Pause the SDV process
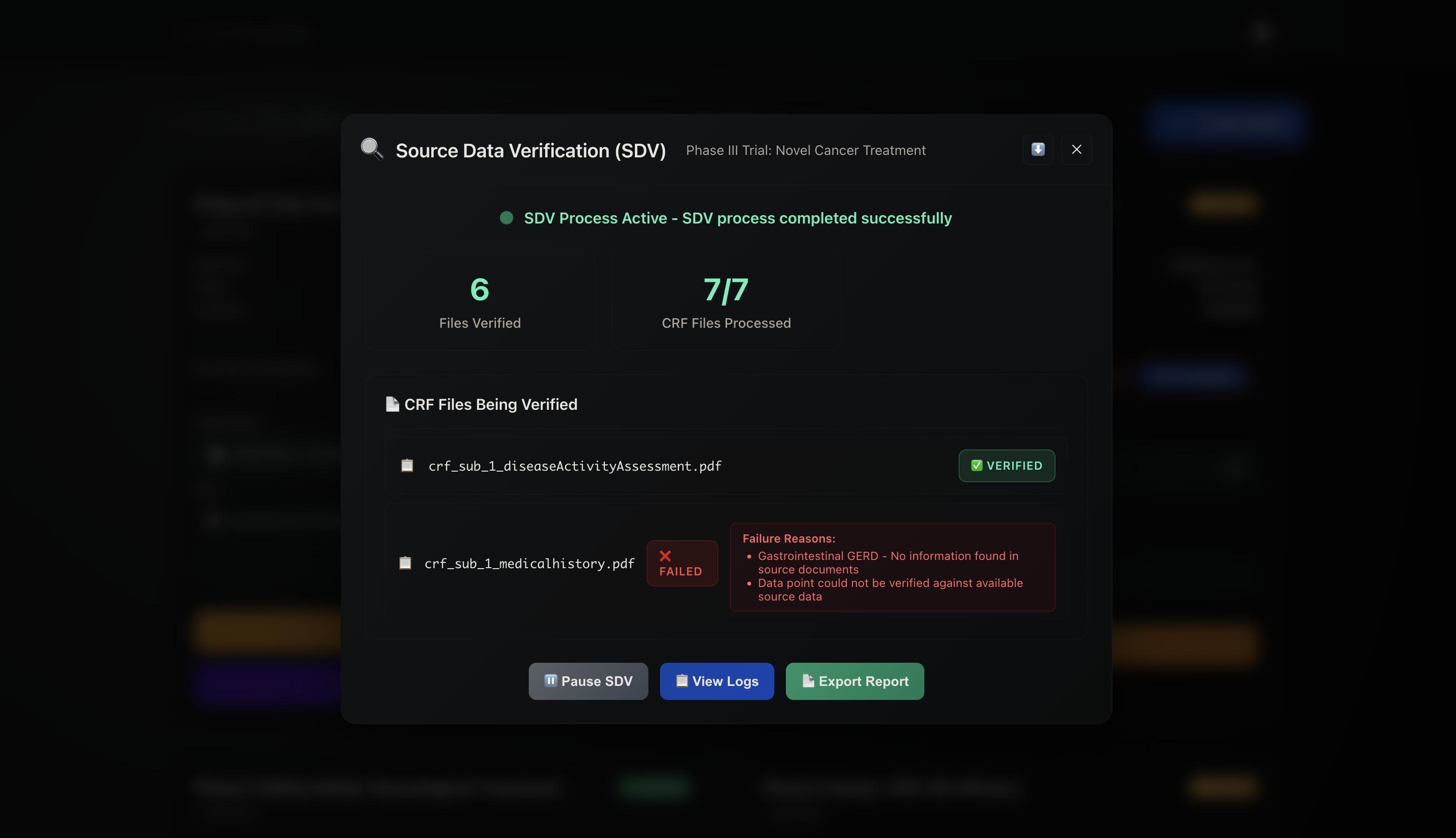Image resolution: width=1456 pixels, height=838 pixels. (588, 681)
